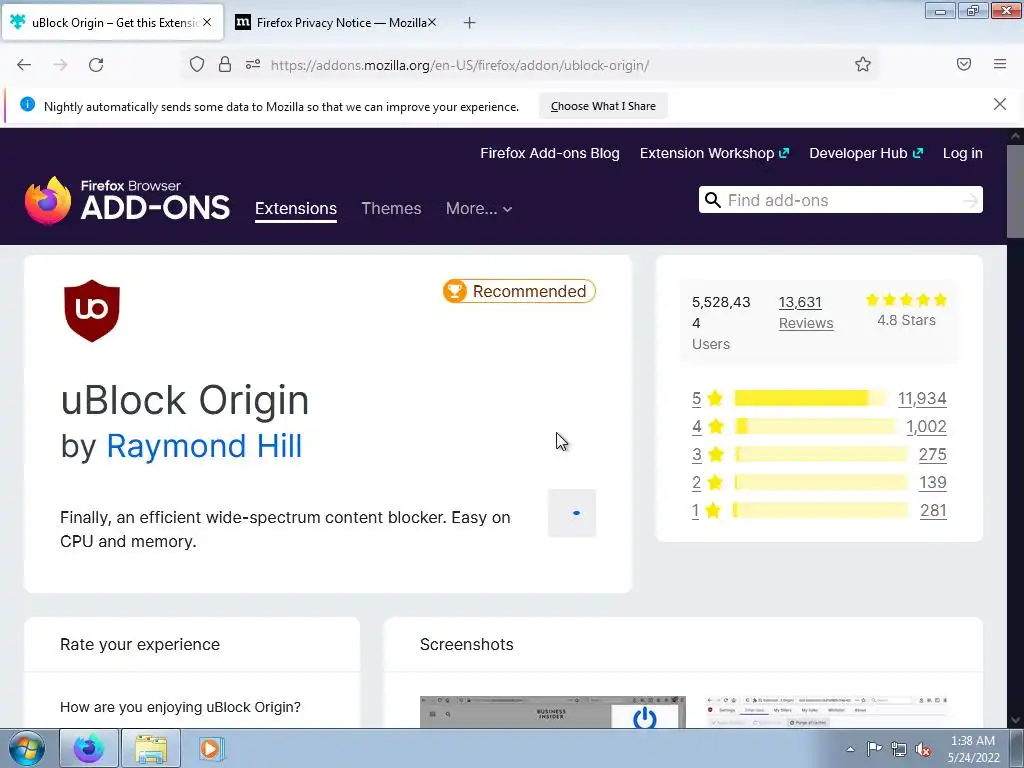
Task: Open the Save to Pocket icon
Action: [x=963, y=64]
